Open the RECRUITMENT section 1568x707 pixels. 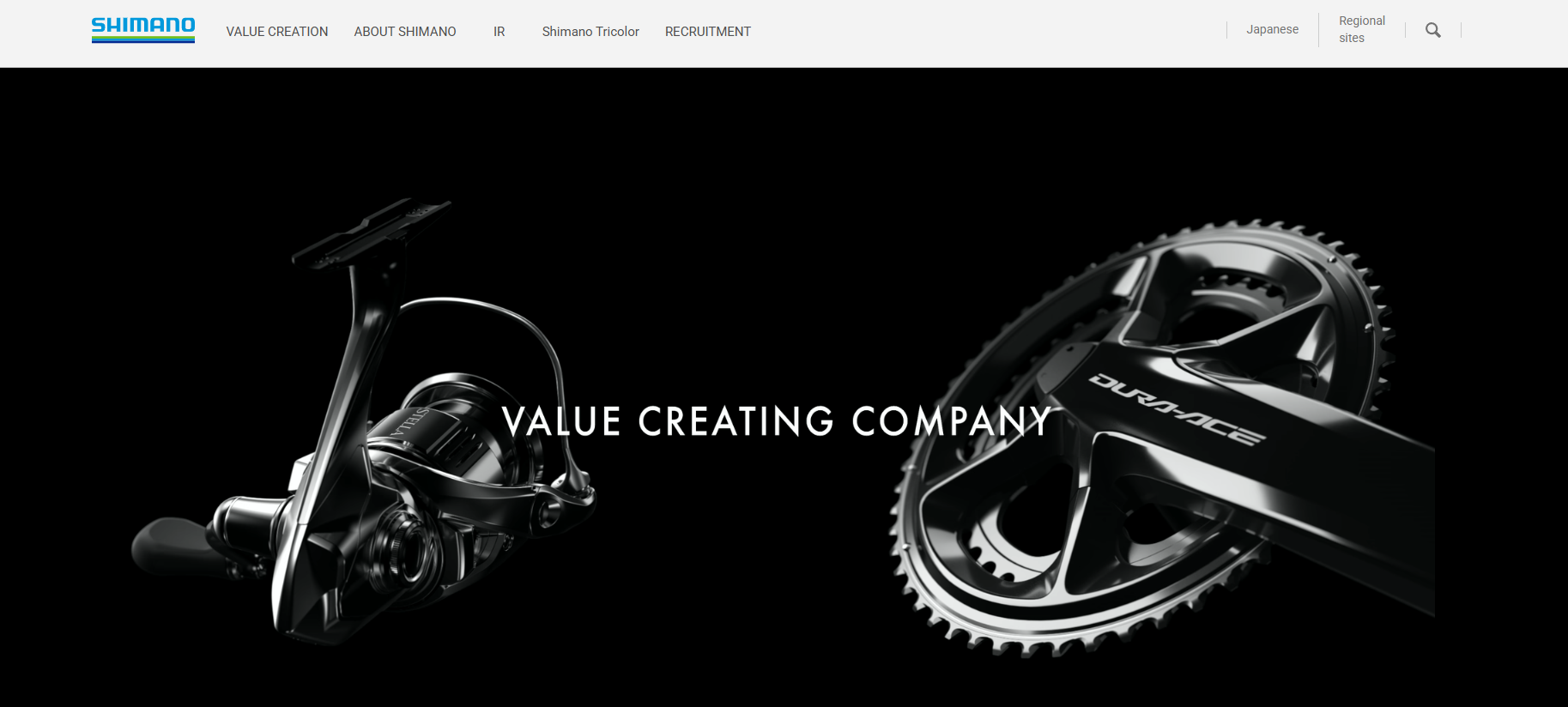(x=708, y=32)
